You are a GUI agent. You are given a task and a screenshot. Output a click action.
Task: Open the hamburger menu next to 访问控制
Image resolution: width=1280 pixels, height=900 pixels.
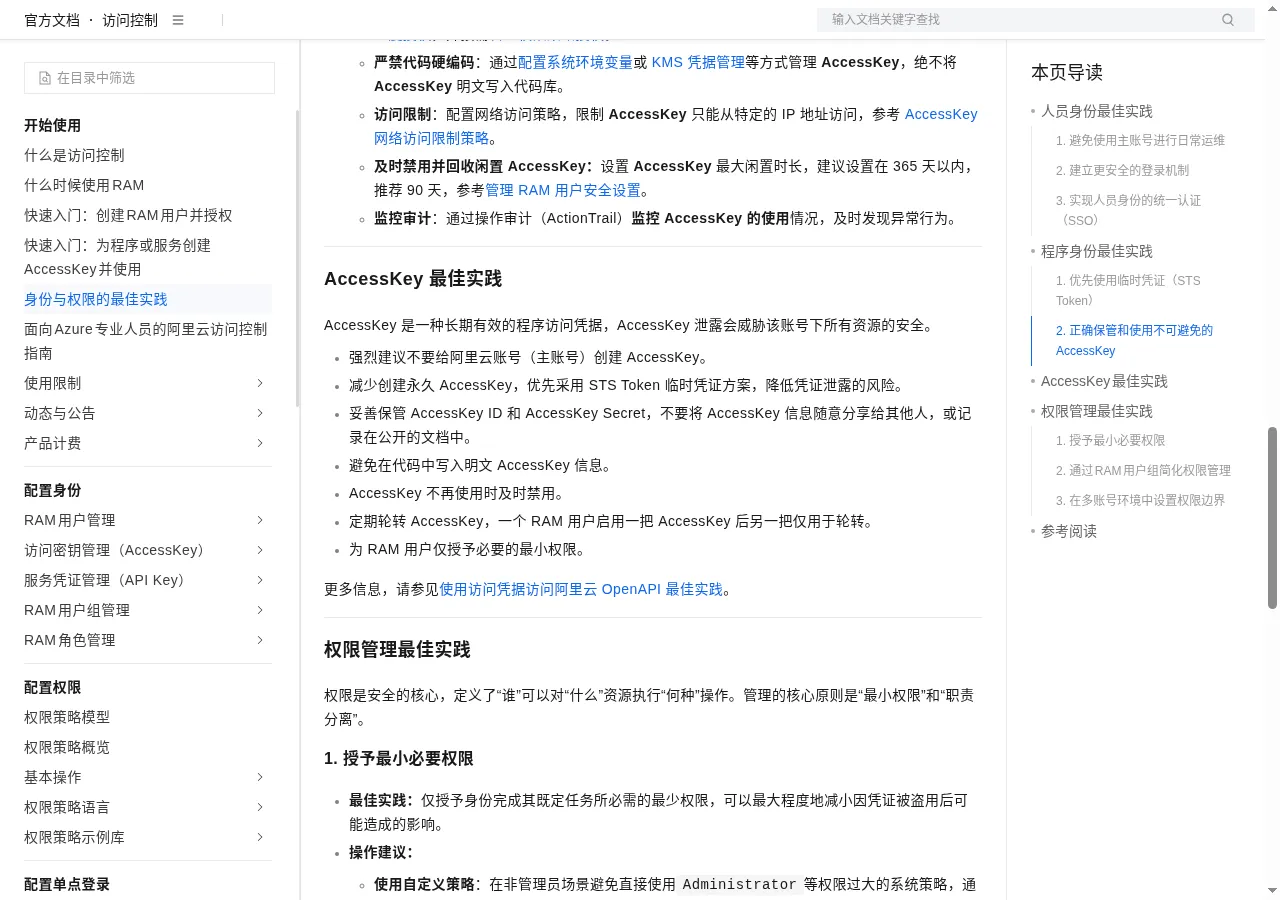[178, 20]
